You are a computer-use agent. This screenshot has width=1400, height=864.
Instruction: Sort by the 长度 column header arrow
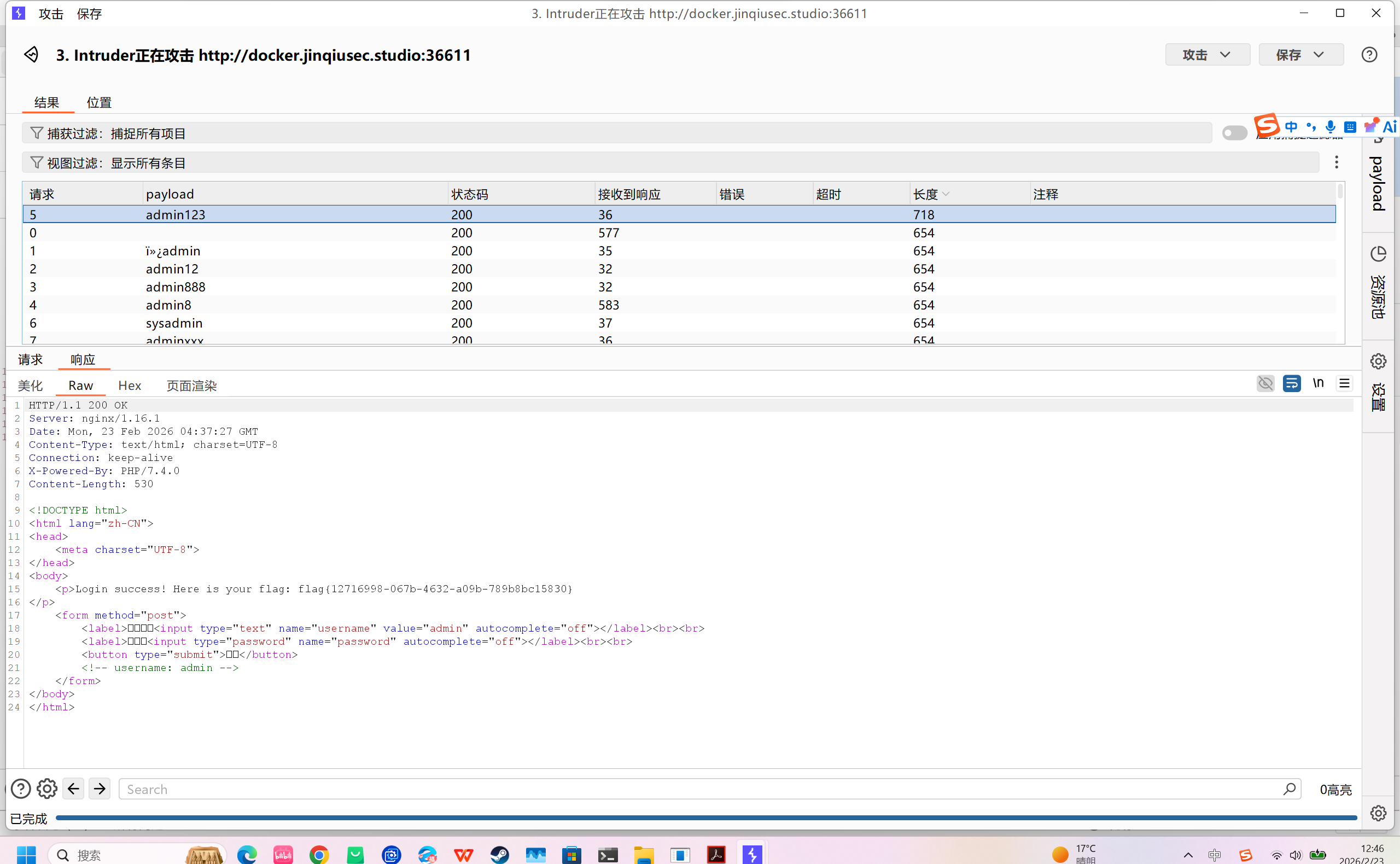pos(946,194)
